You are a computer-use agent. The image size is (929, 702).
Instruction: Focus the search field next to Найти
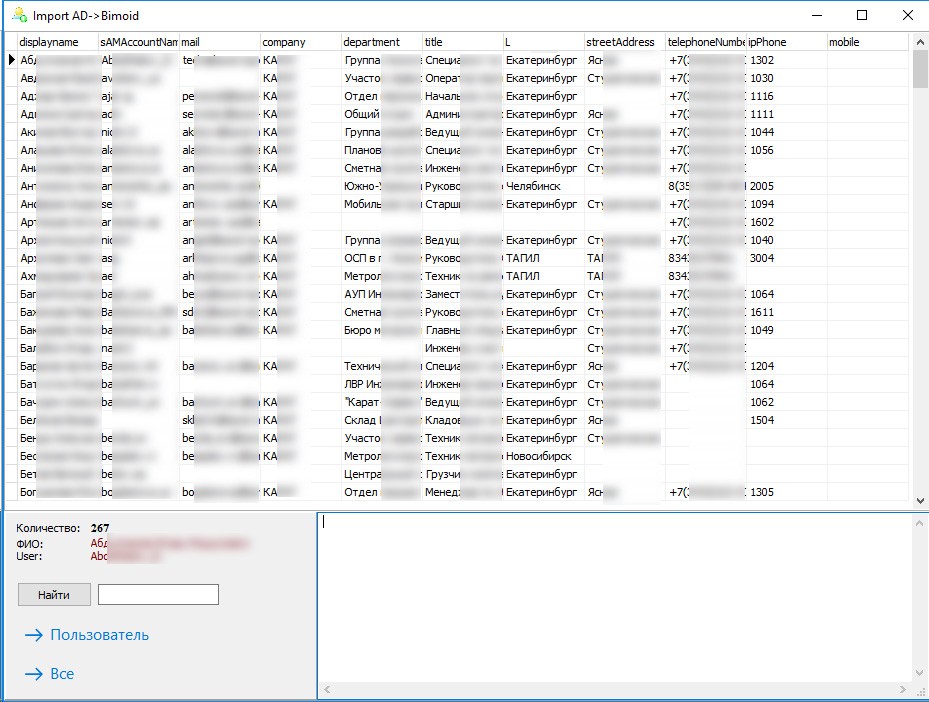tap(158, 595)
